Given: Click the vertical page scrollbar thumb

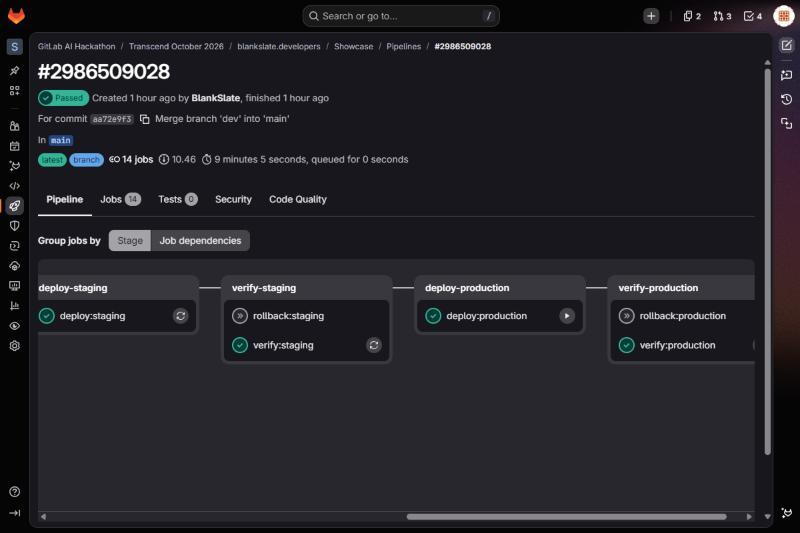Looking at the screenshot, I should pos(767,262).
